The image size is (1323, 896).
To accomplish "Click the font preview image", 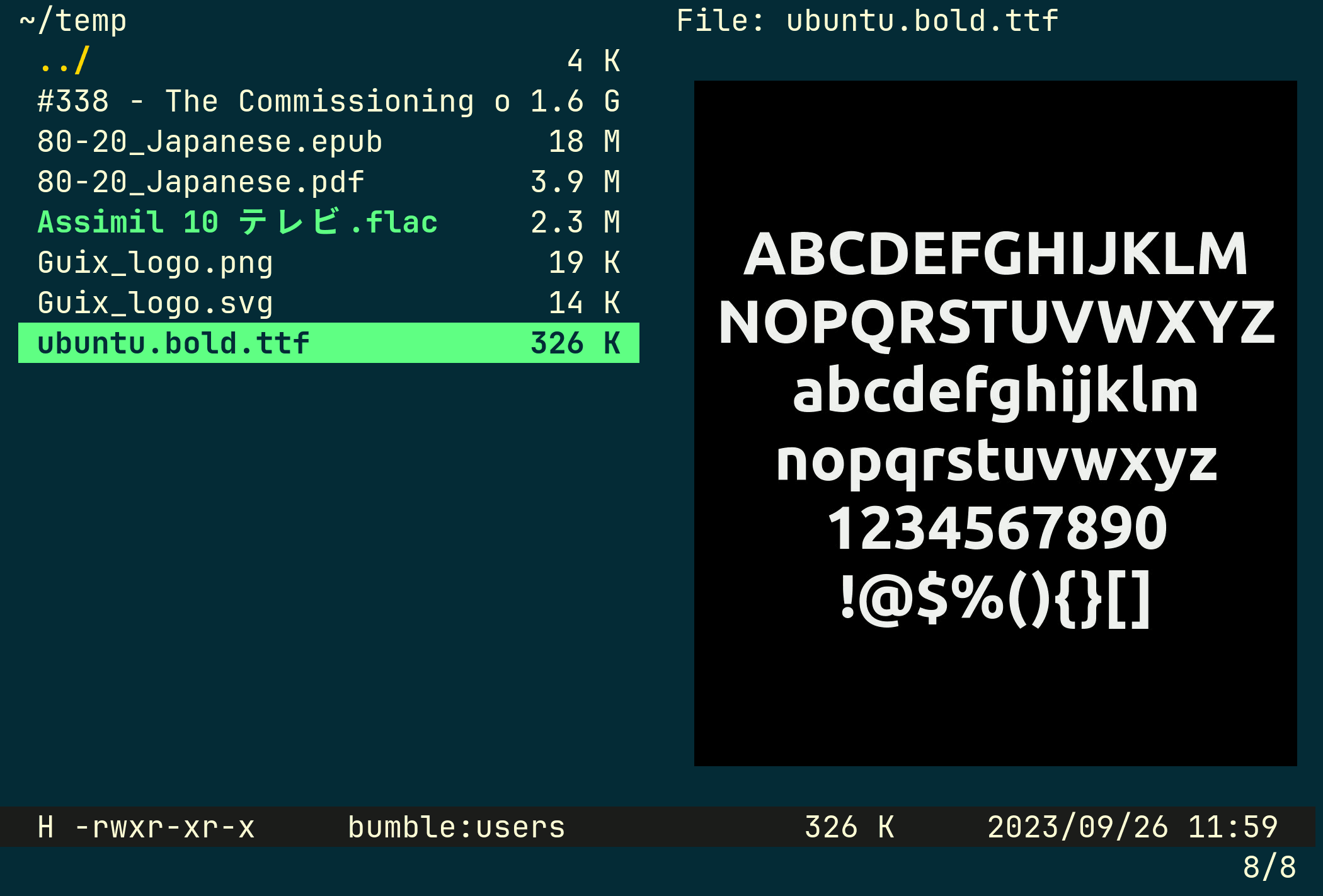I will 995,423.
